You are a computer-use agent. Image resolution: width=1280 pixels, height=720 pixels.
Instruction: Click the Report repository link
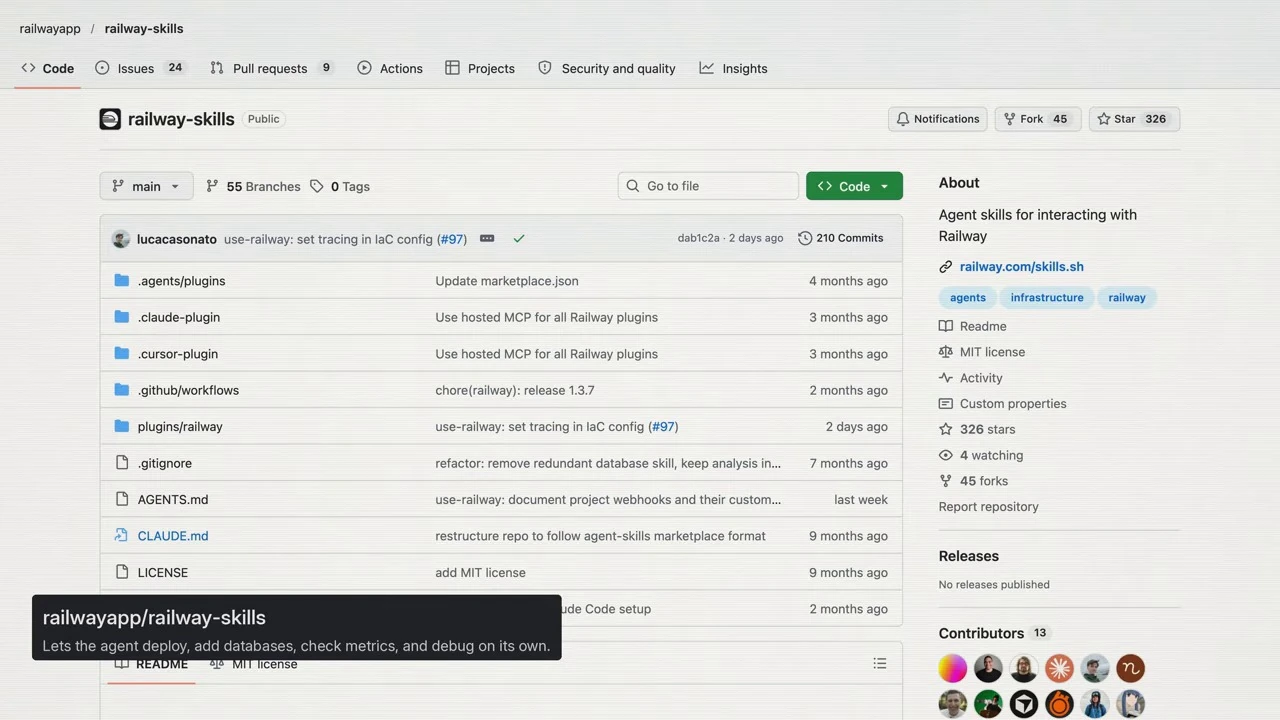coord(988,507)
